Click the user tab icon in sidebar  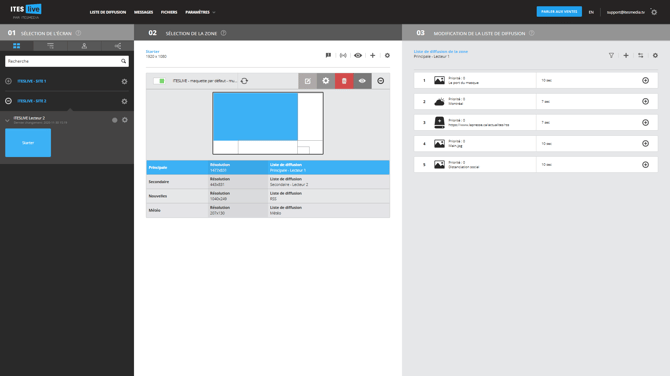(84, 46)
